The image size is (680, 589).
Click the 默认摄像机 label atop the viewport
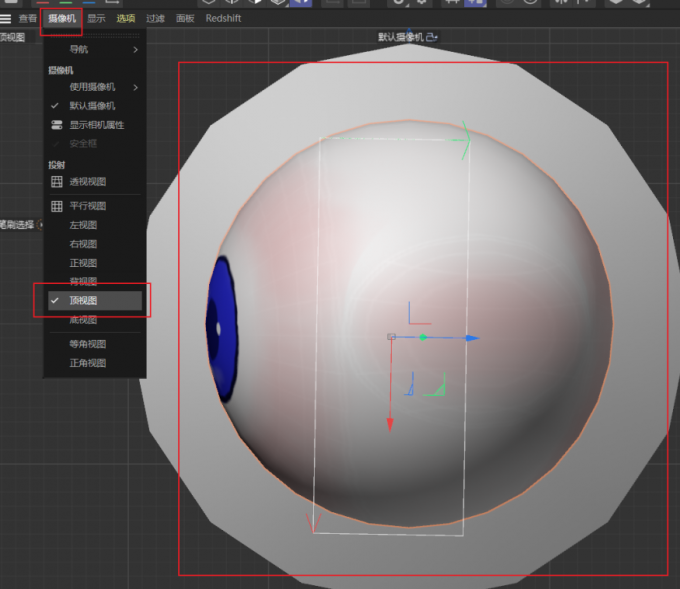[401, 37]
